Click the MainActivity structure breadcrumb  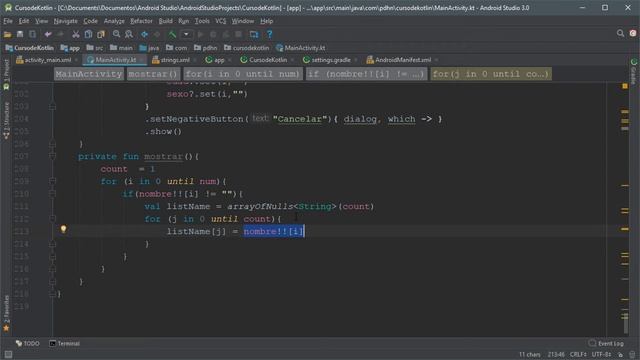tap(89, 74)
